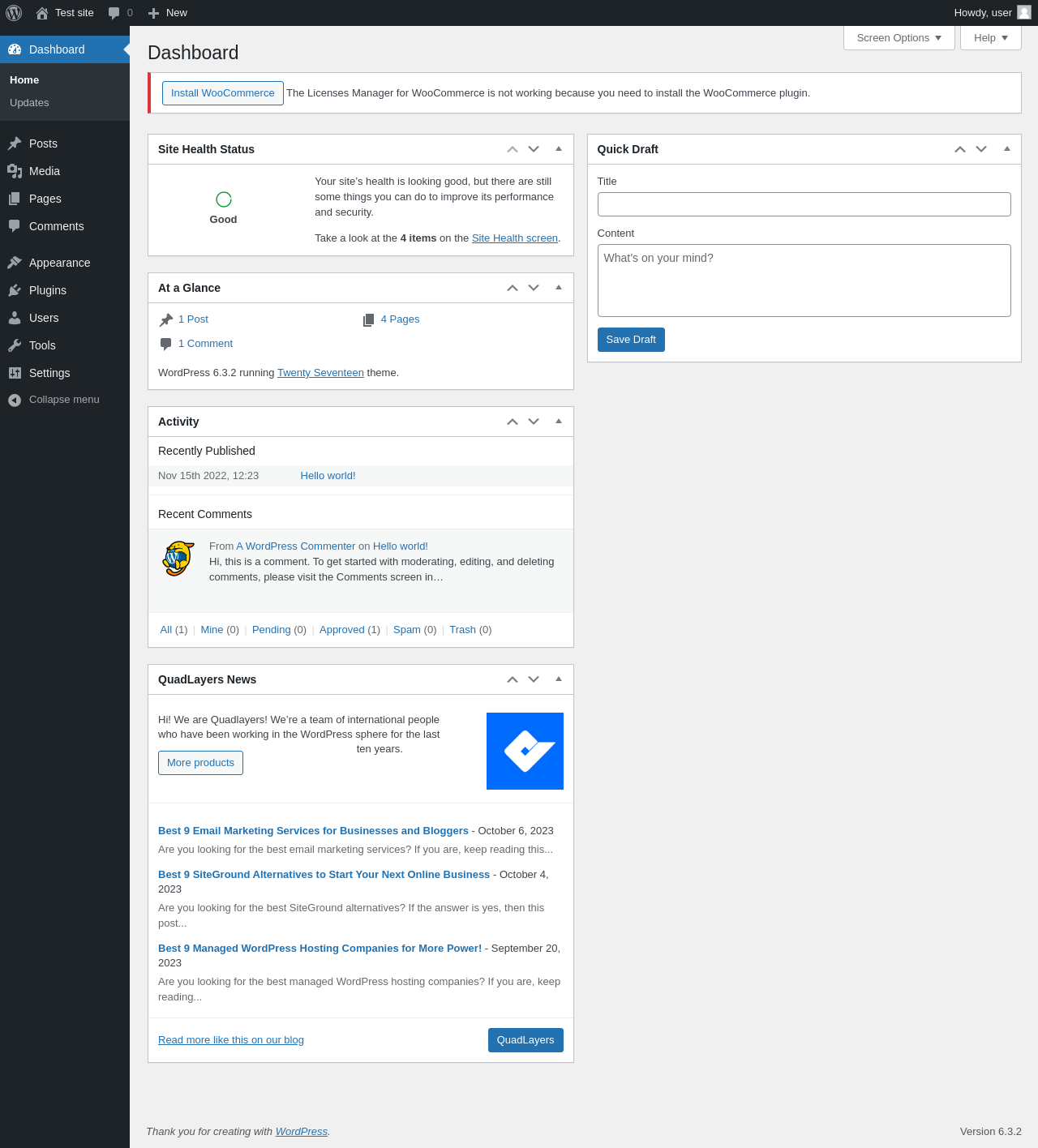This screenshot has width=1038, height=1148.
Task: Open the Appearance menu
Action: (65, 263)
